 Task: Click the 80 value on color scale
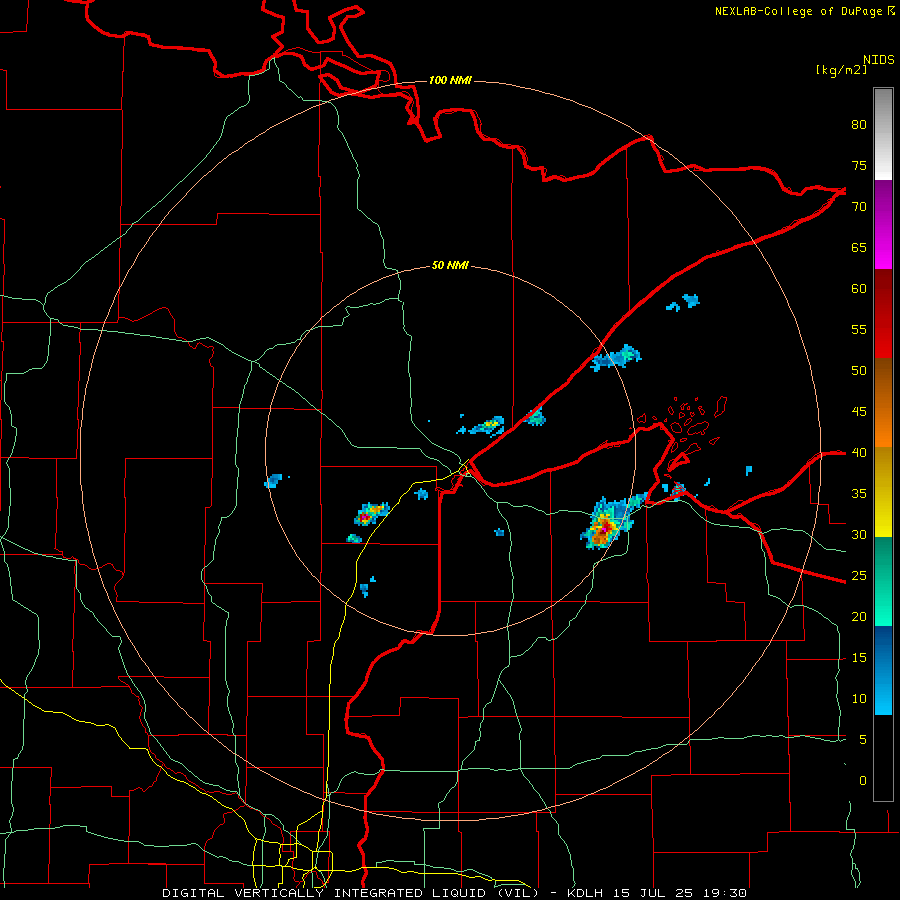[859, 125]
